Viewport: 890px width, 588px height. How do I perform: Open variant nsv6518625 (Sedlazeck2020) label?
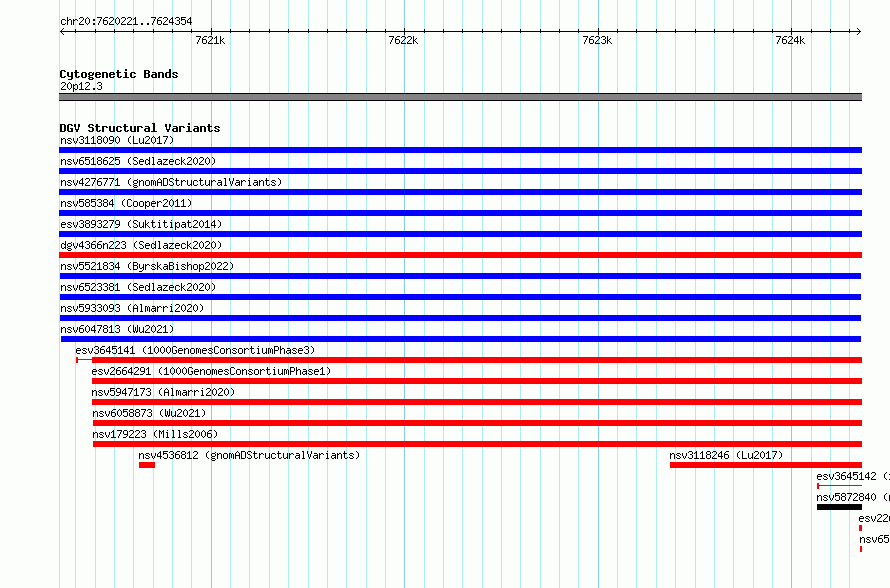pos(138,161)
